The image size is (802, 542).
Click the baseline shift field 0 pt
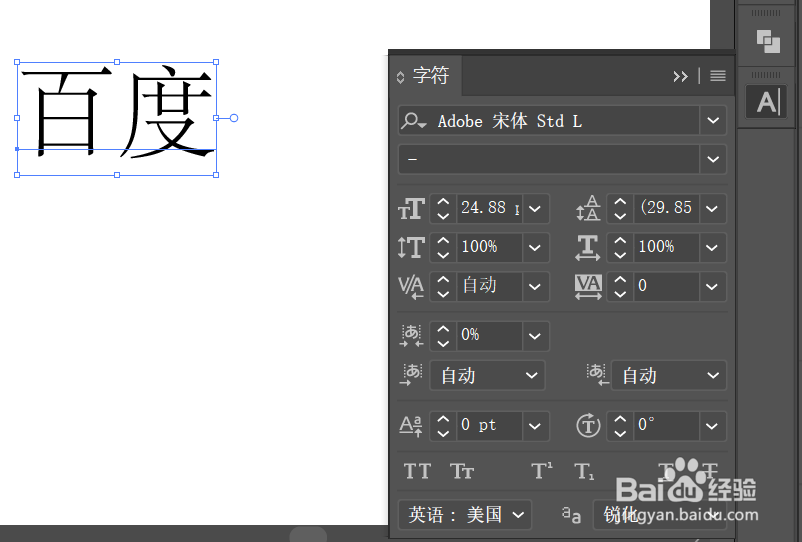(489, 426)
